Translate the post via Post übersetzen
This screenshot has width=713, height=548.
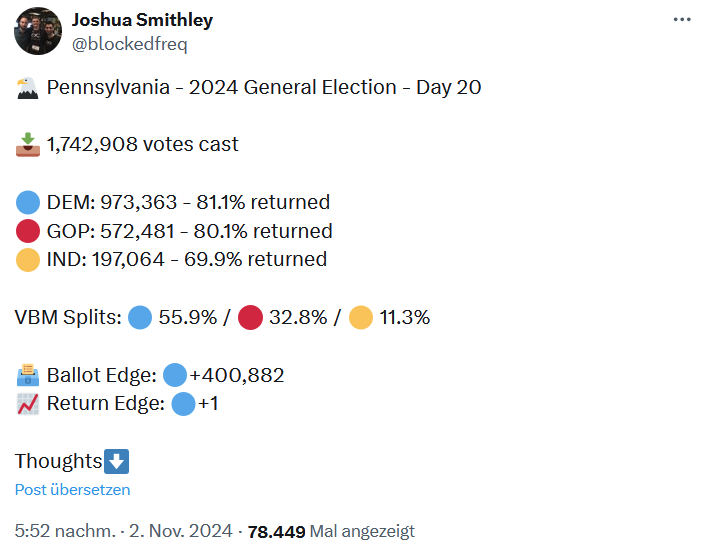pyautogui.click(x=72, y=490)
